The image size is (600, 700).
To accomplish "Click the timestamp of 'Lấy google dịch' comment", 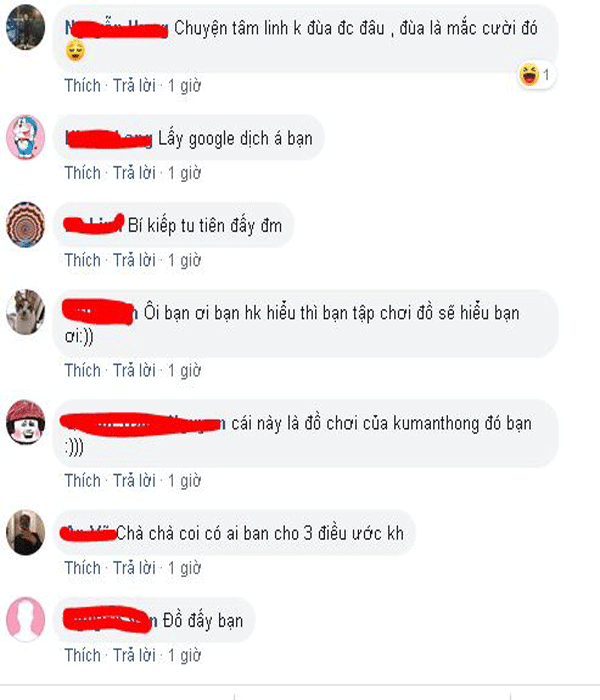I will [184, 173].
